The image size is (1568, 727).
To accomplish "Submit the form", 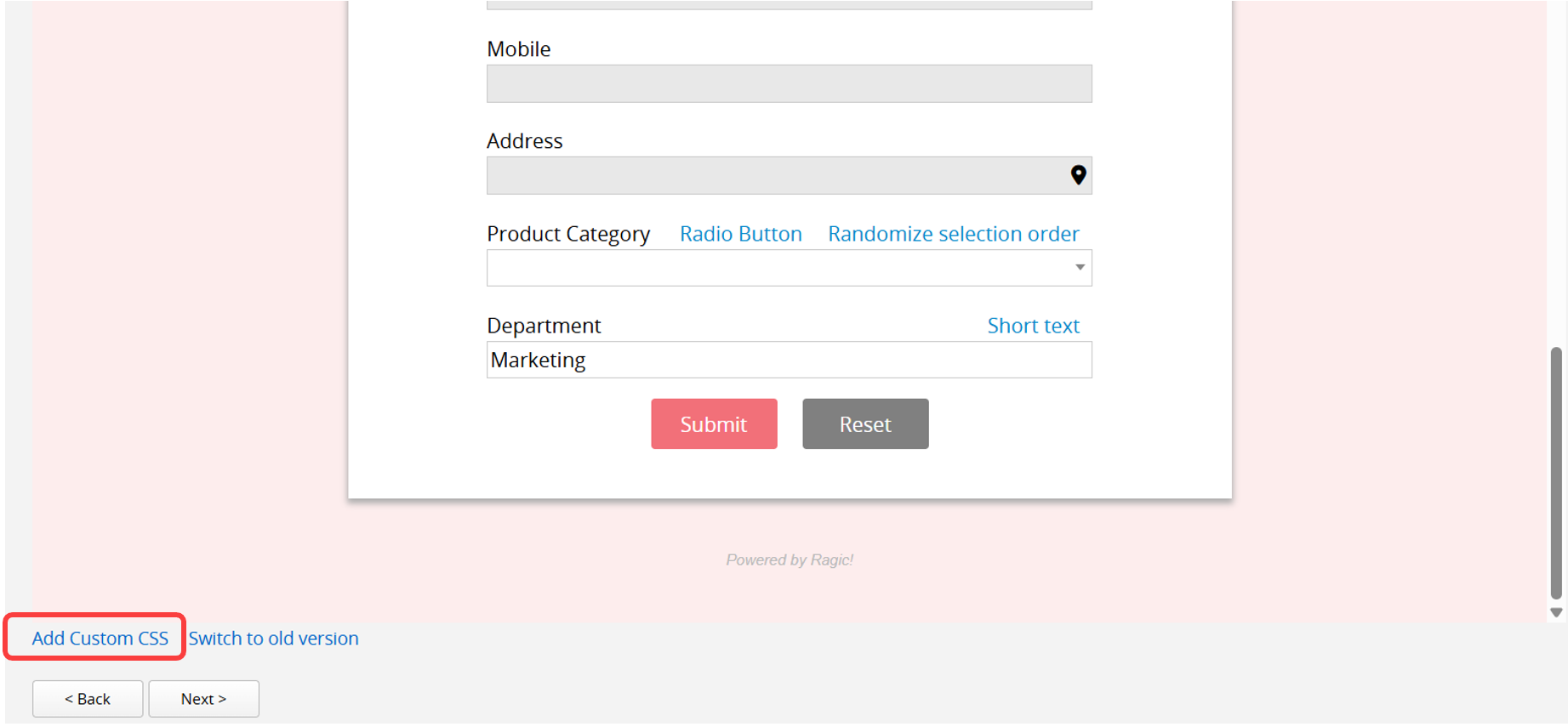I will point(714,423).
